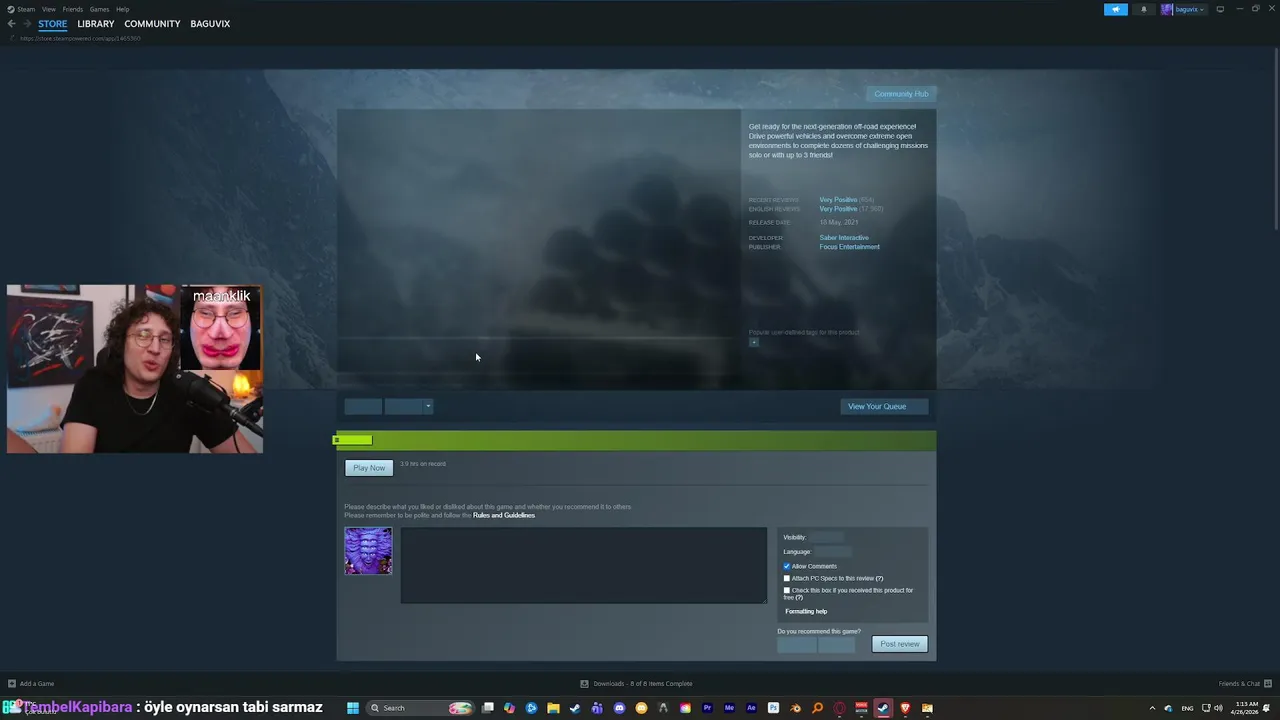Open File Explorer from the taskbar

tap(553, 708)
